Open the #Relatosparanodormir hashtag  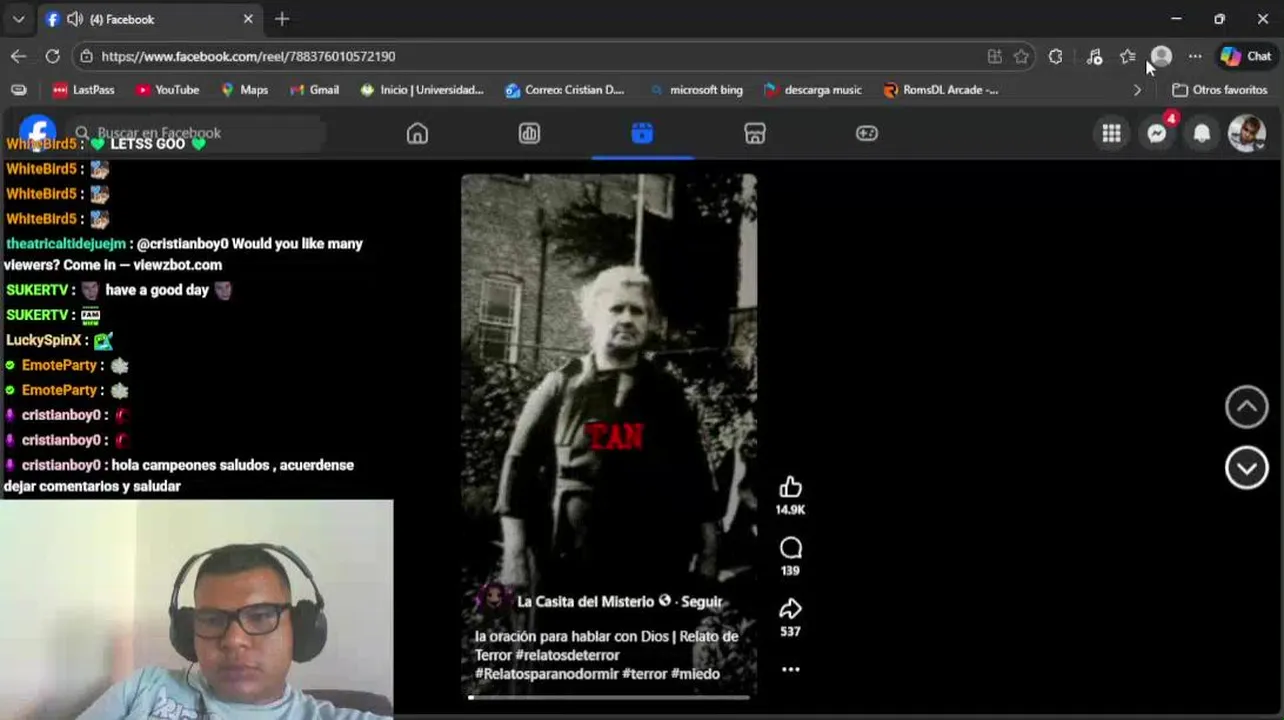[546, 674]
